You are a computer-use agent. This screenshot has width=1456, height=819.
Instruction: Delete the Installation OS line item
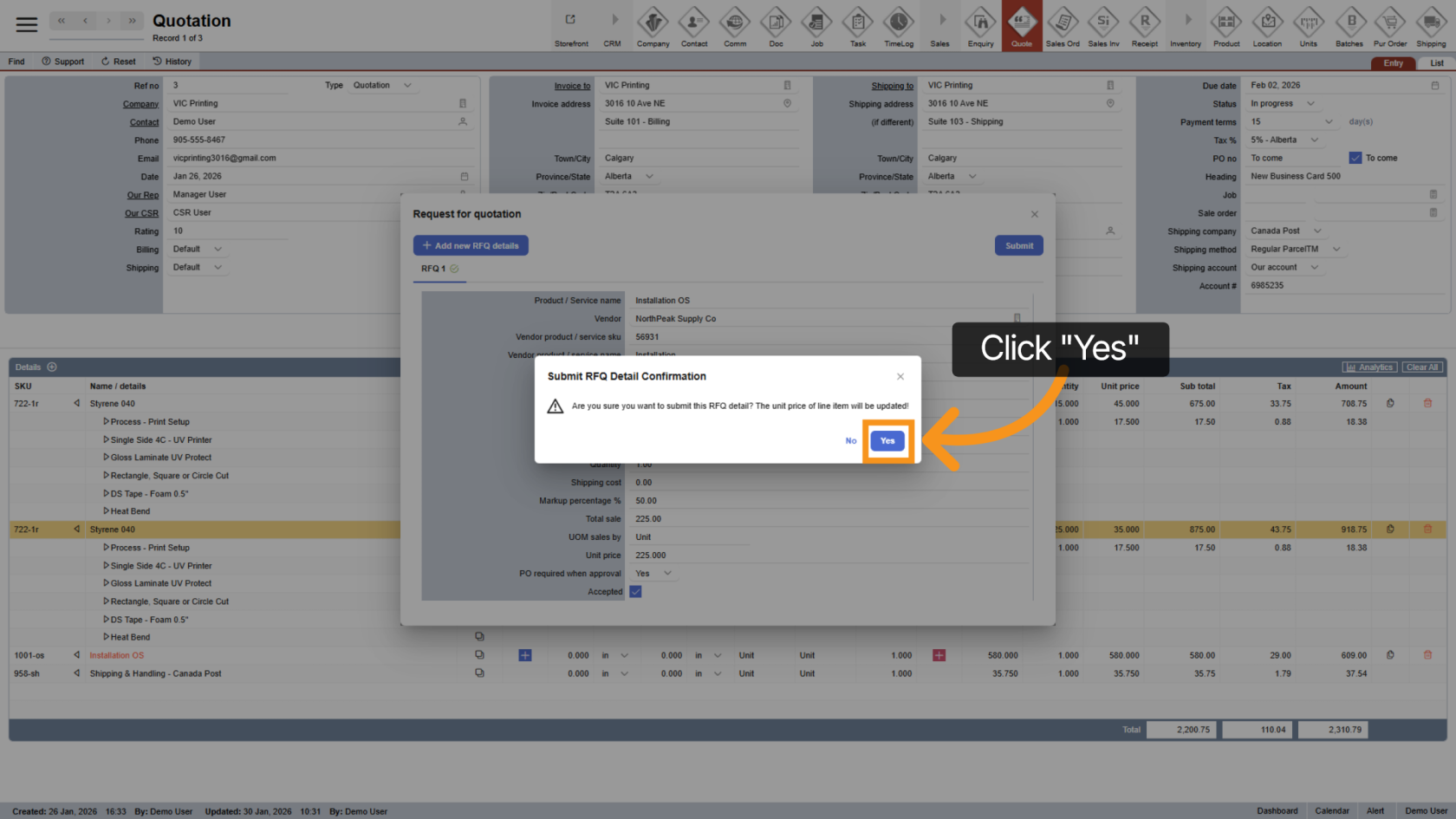pyautogui.click(x=1427, y=655)
